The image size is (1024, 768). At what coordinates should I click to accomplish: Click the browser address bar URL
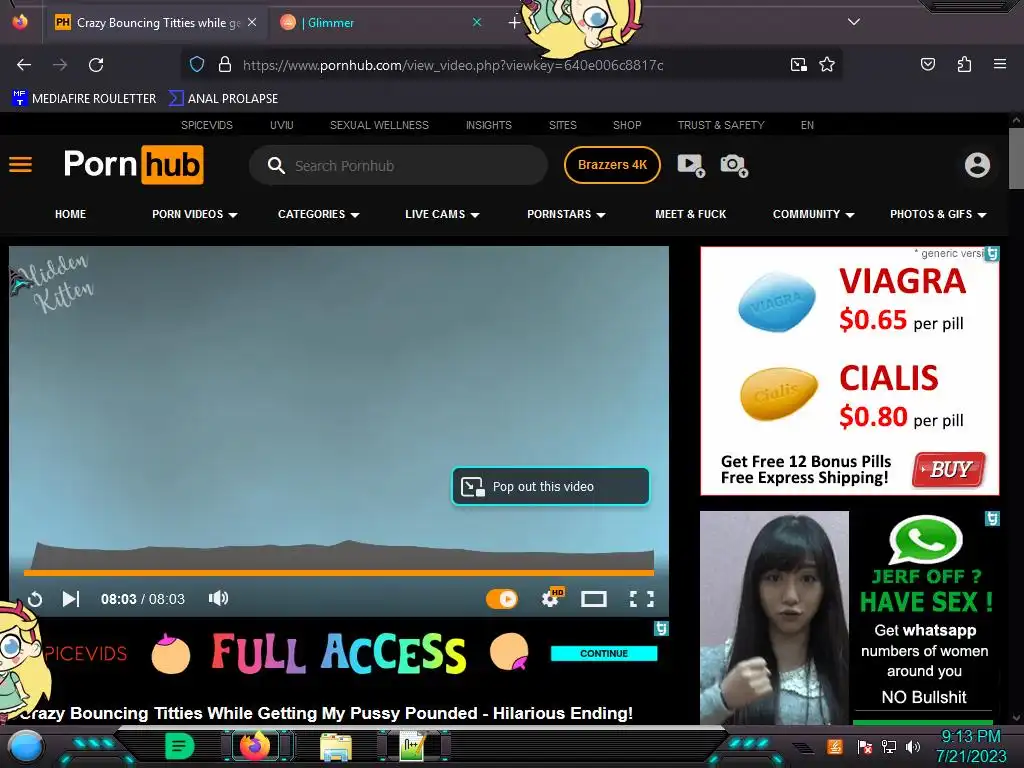[x=453, y=65]
